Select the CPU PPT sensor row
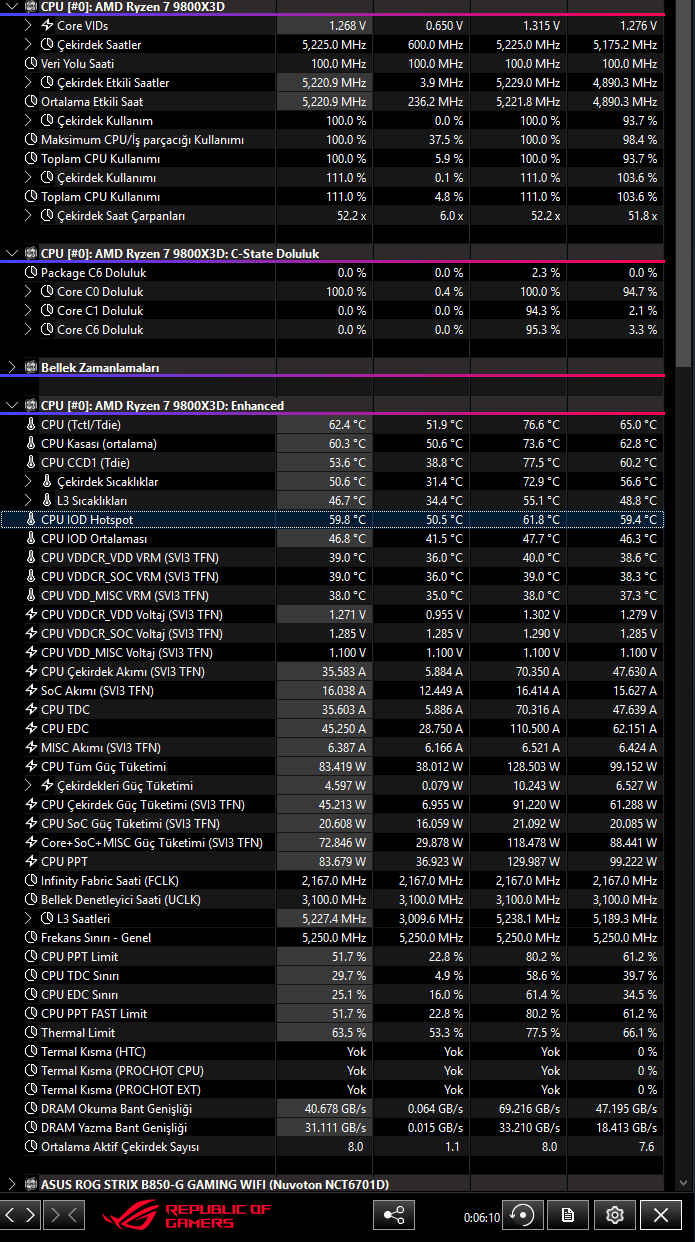The image size is (695, 1242). tap(332, 861)
